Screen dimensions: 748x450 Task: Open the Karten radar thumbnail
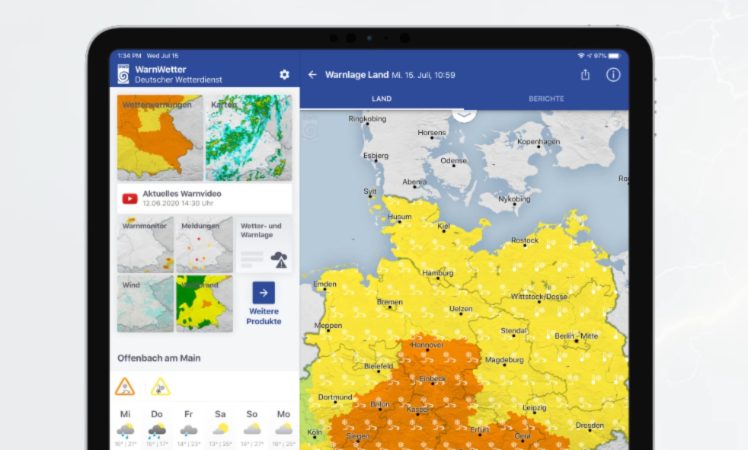tap(249, 138)
